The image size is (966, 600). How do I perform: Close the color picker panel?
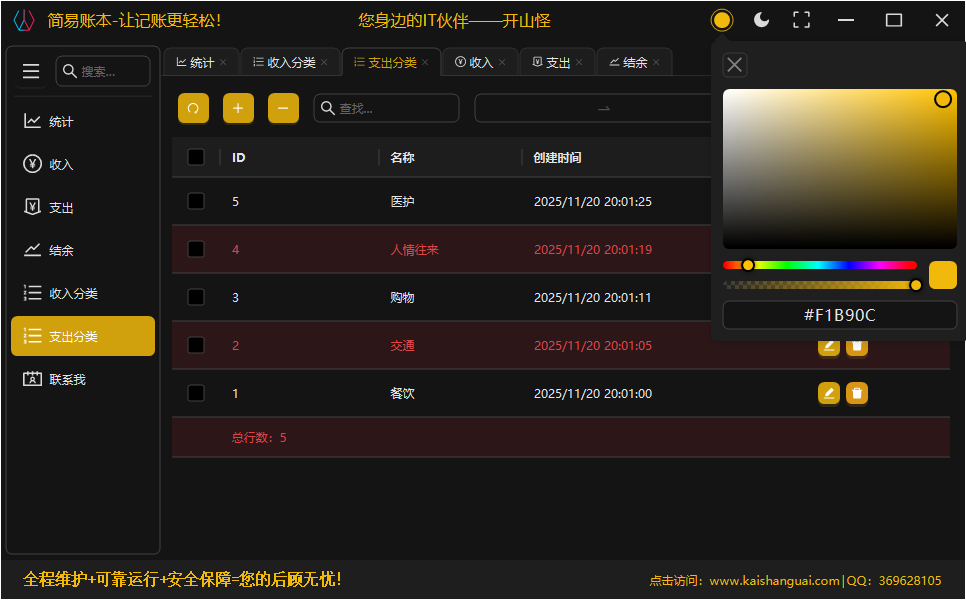coord(734,65)
